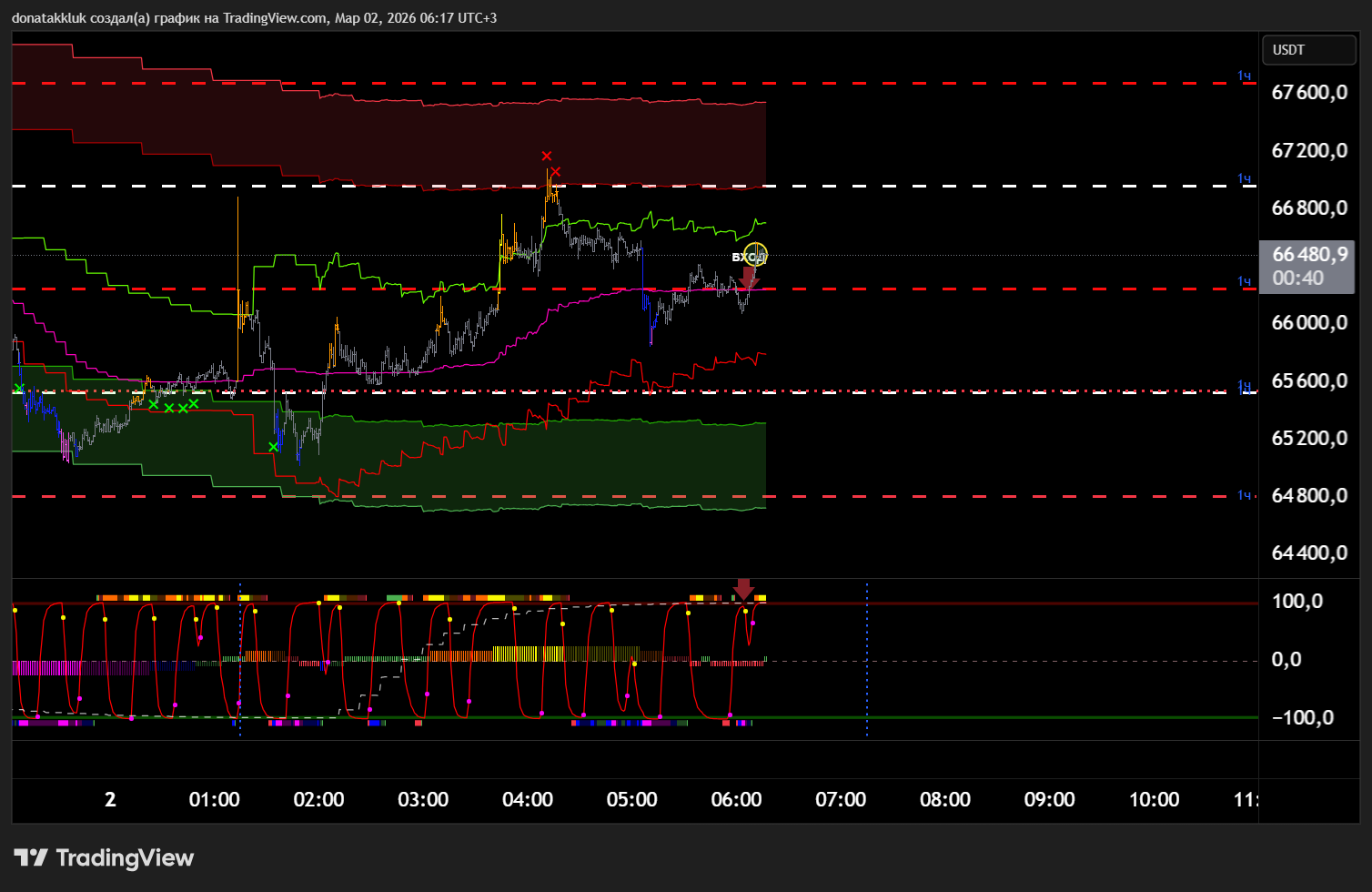Open the USDT currency selector
1372x892 pixels.
point(1308,50)
